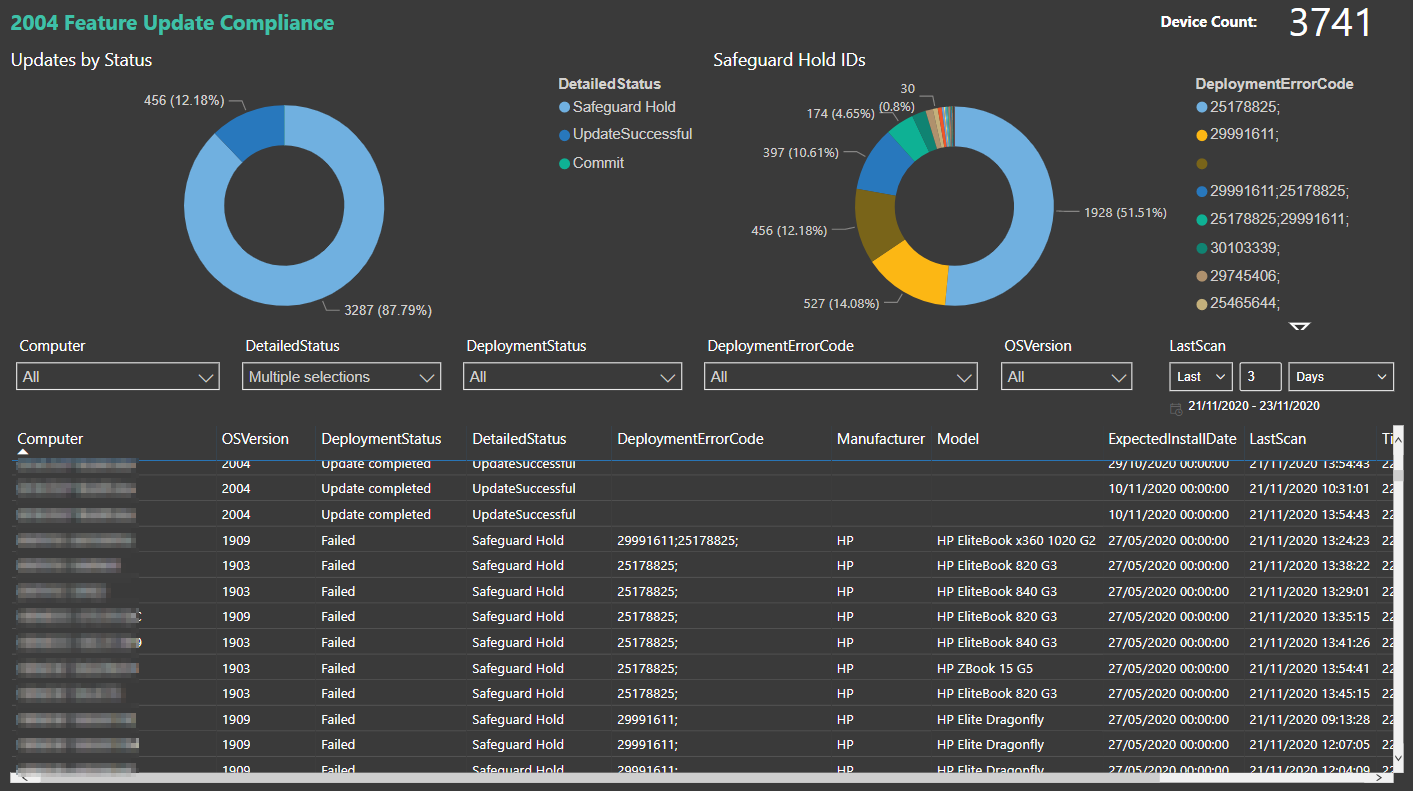Click the LastScan calendar icon
The width and height of the screenshot is (1413, 791).
pos(1176,407)
